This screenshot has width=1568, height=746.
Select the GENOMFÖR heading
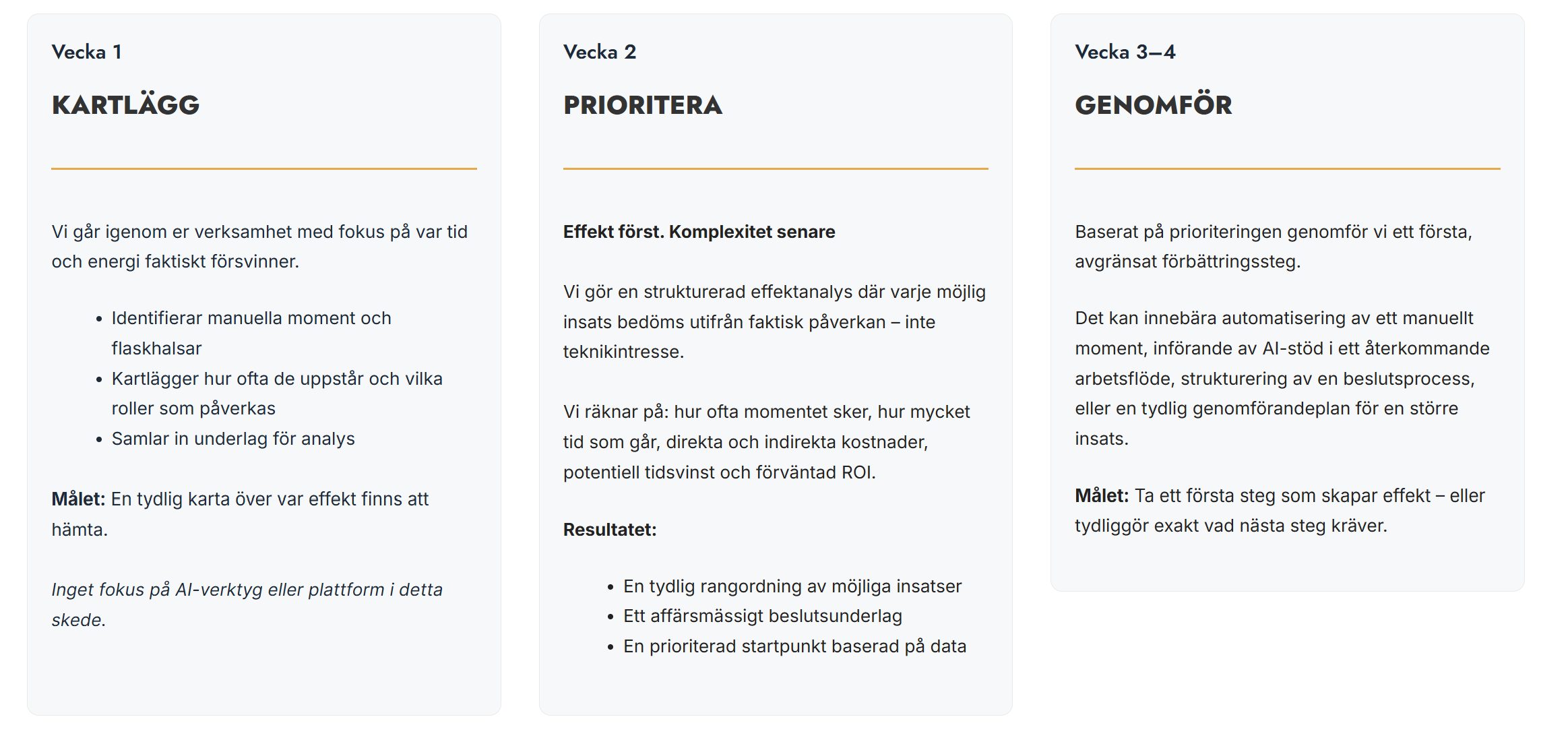1153,105
